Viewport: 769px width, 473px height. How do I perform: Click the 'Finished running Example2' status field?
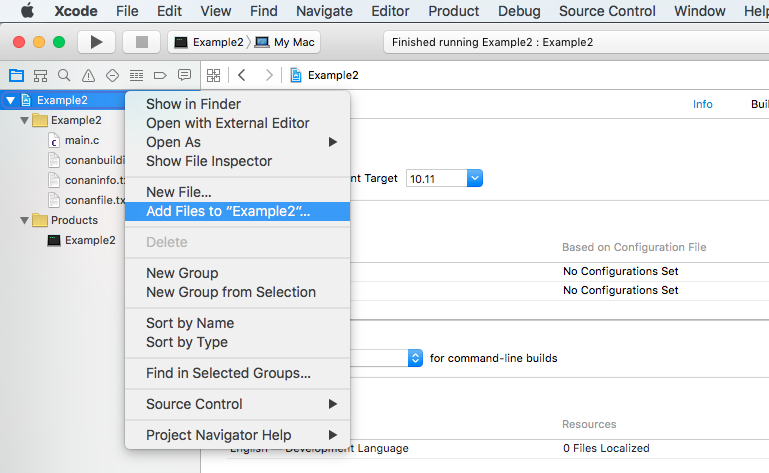(576, 42)
